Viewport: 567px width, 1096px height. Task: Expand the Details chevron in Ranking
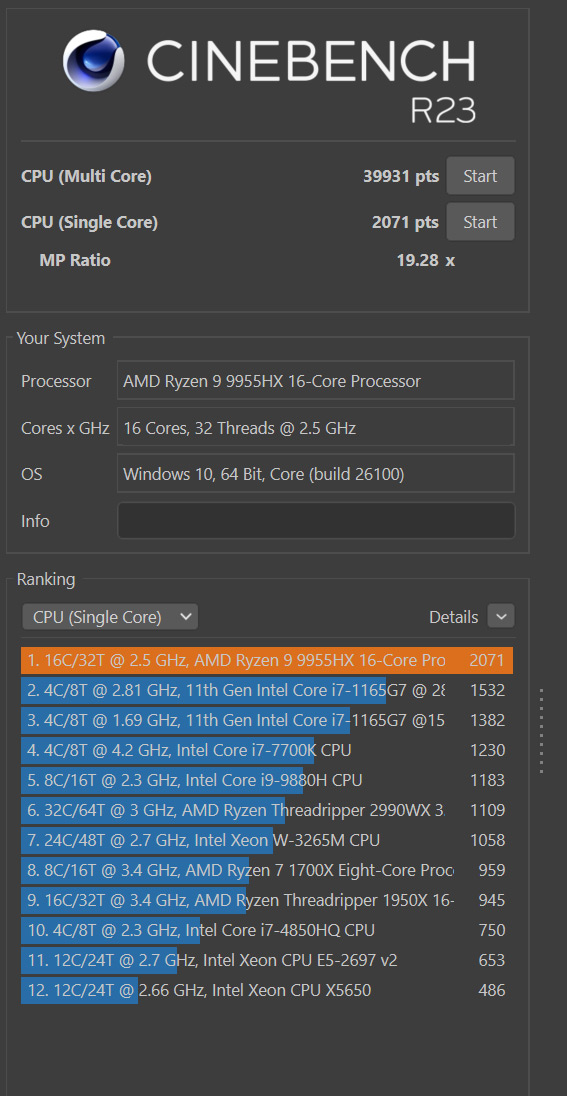(501, 616)
